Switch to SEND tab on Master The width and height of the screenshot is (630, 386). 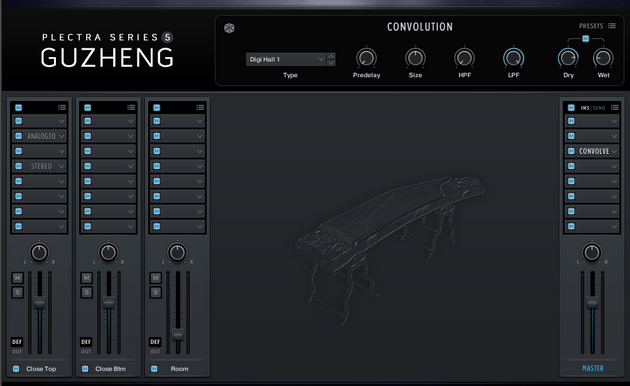[x=599, y=108]
